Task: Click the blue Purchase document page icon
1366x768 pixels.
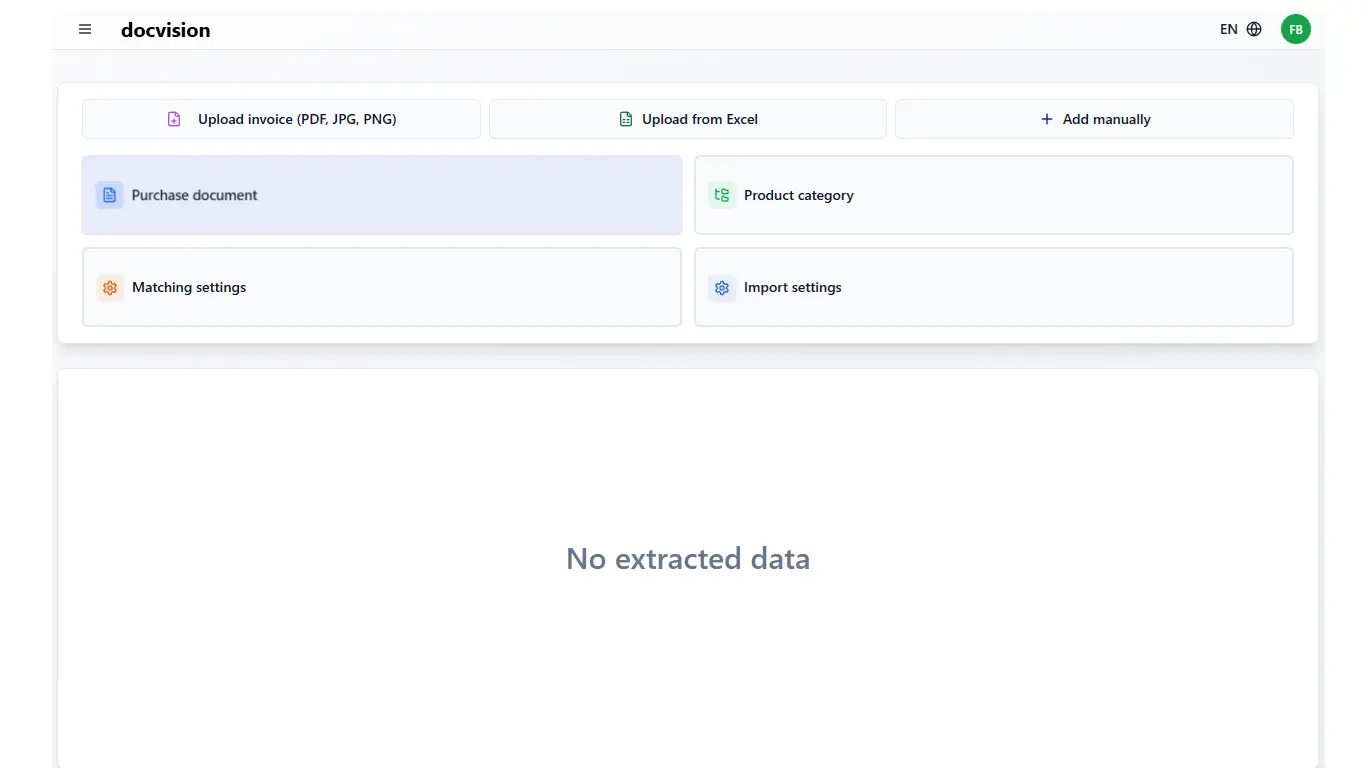Action: 110,195
